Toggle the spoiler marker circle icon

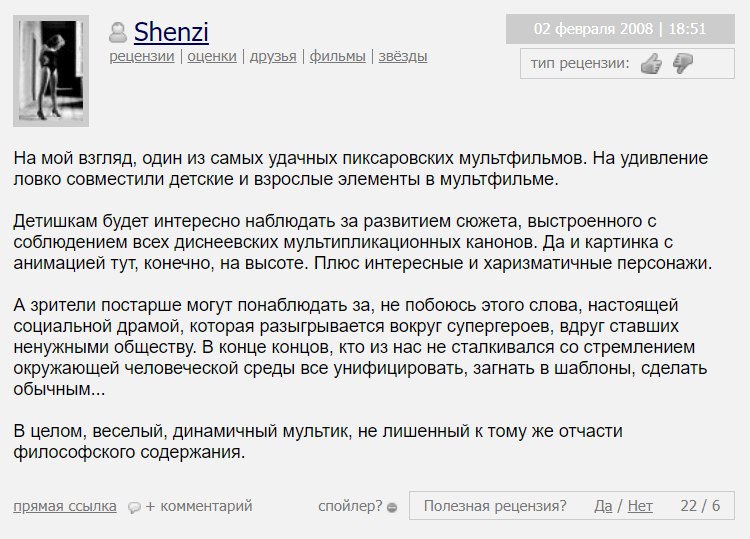pos(392,507)
